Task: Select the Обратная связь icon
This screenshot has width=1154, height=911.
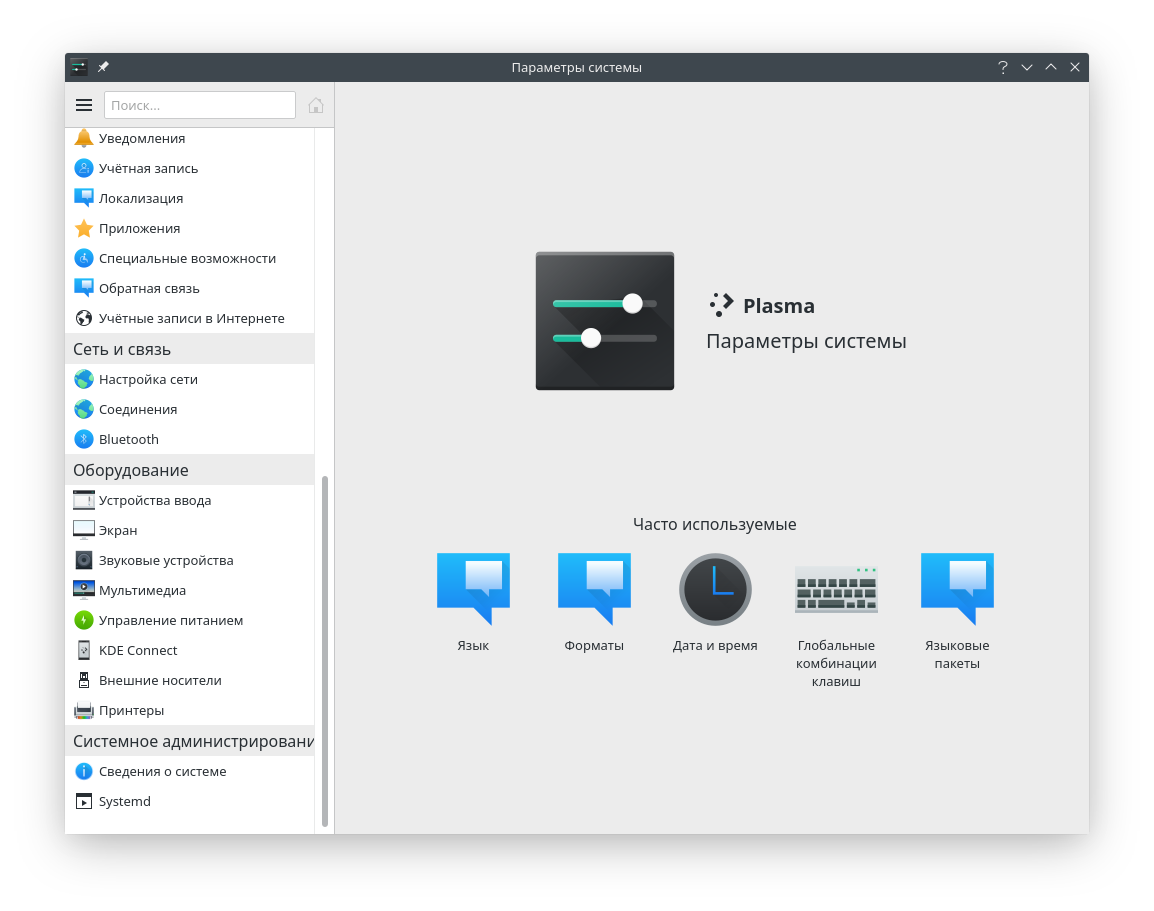Action: [x=84, y=288]
